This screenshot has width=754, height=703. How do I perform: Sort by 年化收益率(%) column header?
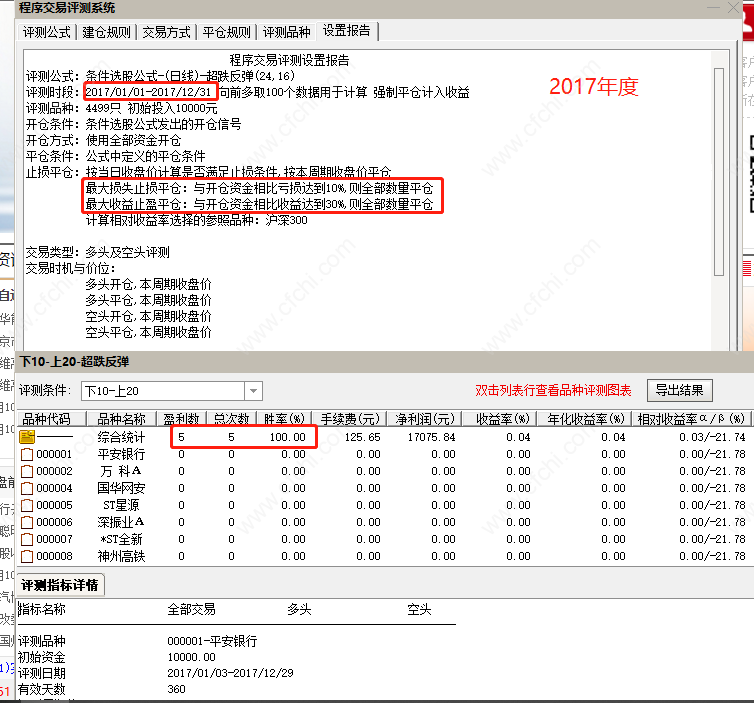click(584, 419)
